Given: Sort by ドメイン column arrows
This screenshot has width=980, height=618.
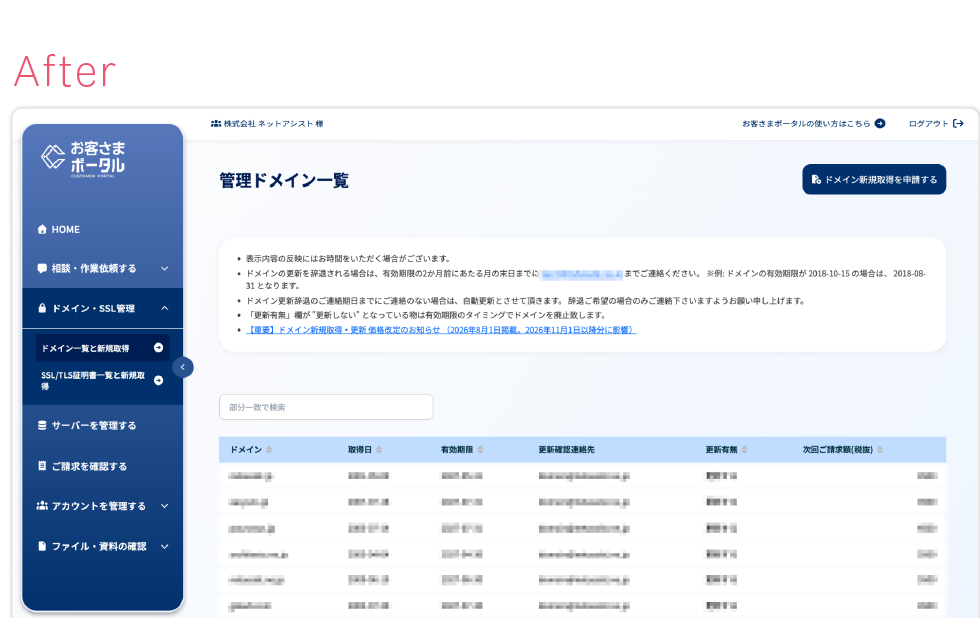Looking at the screenshot, I should 269,450.
